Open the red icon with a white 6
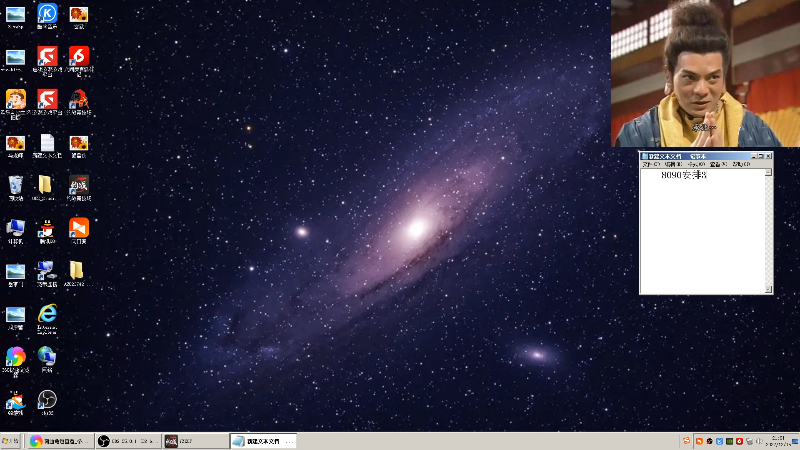Screen dimensions: 800x450 79,56
